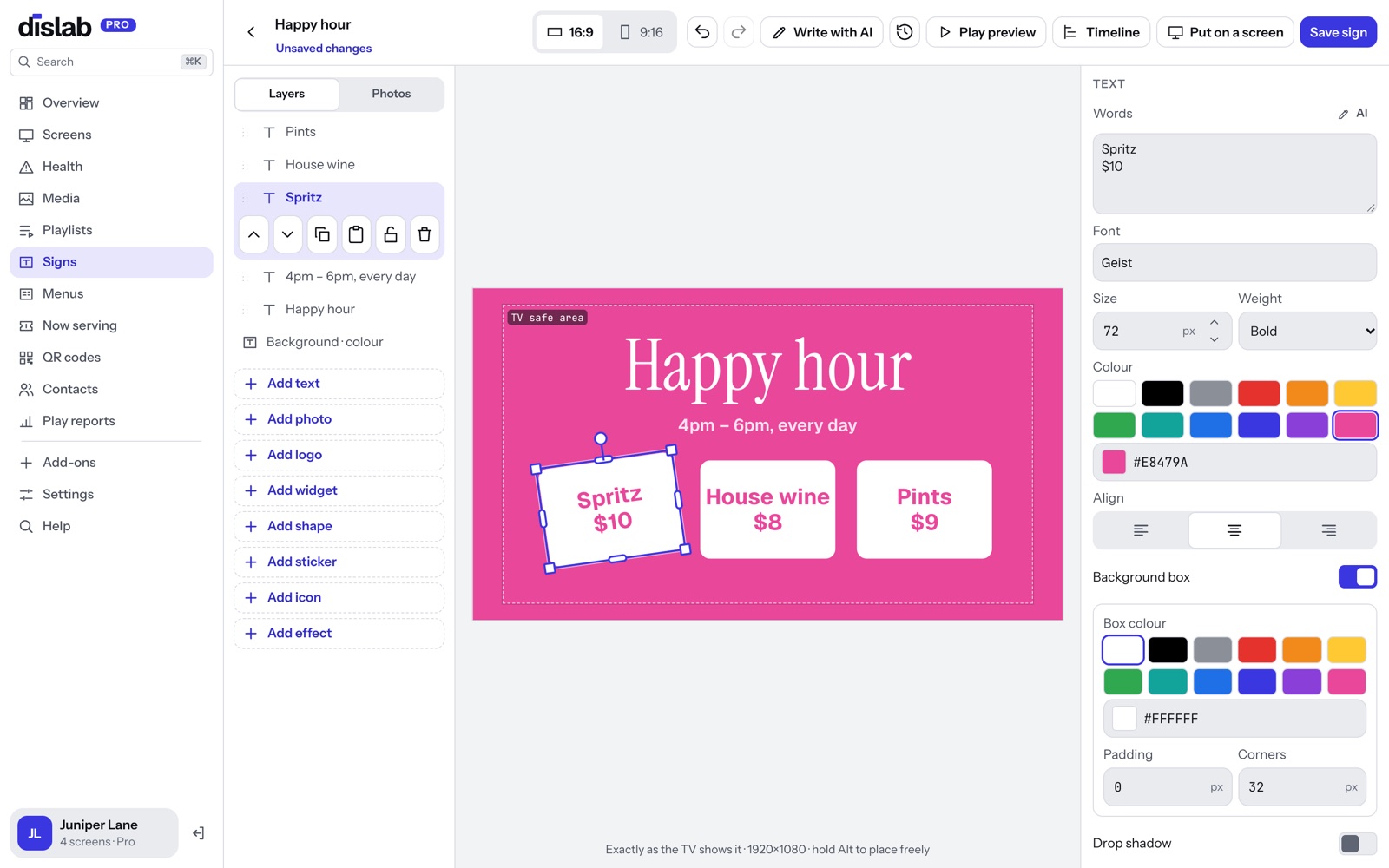
Task: Open Playlists in the sidebar
Action: point(111,230)
